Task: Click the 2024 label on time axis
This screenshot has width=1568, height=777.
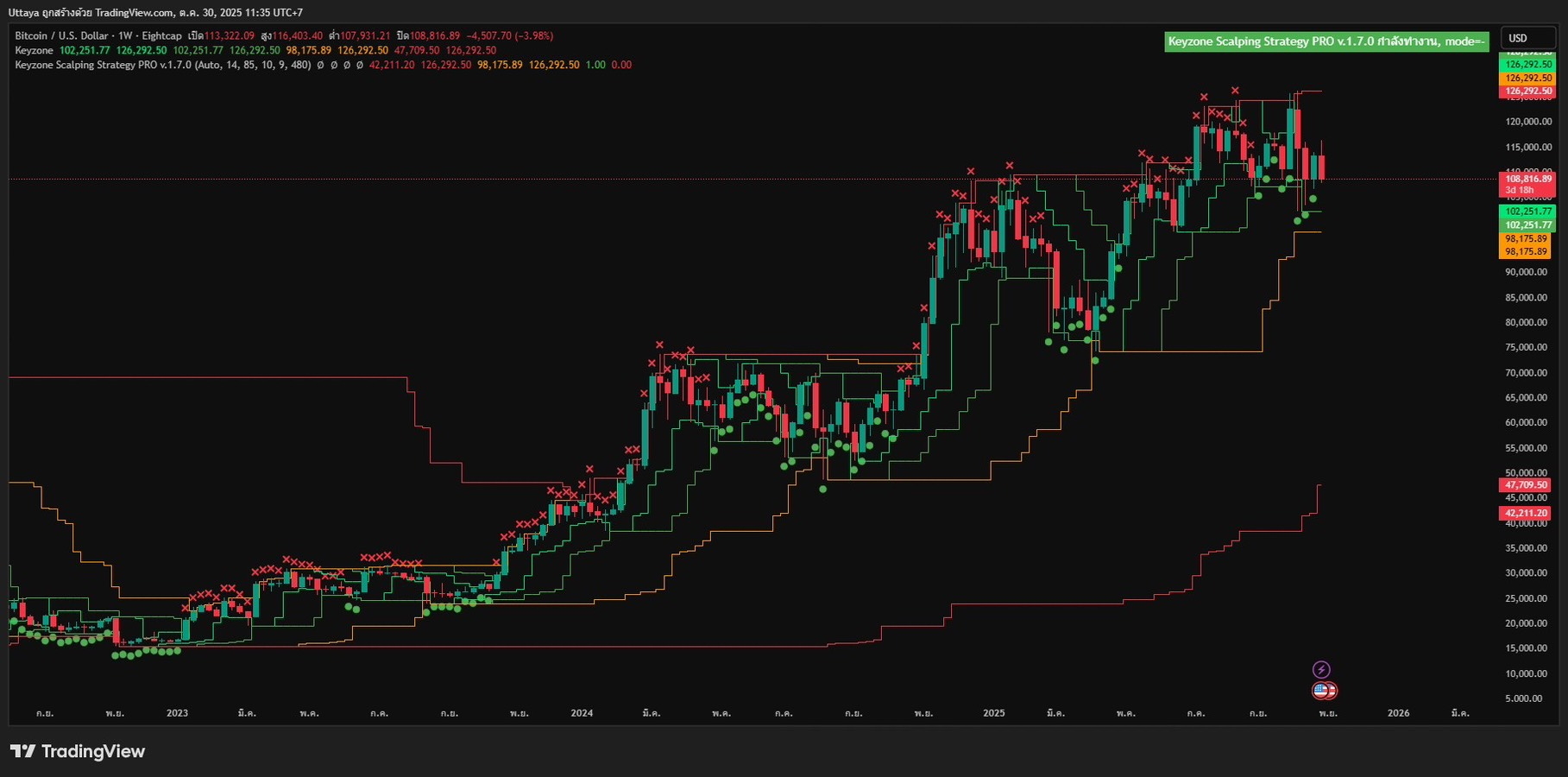Action: tap(582, 713)
